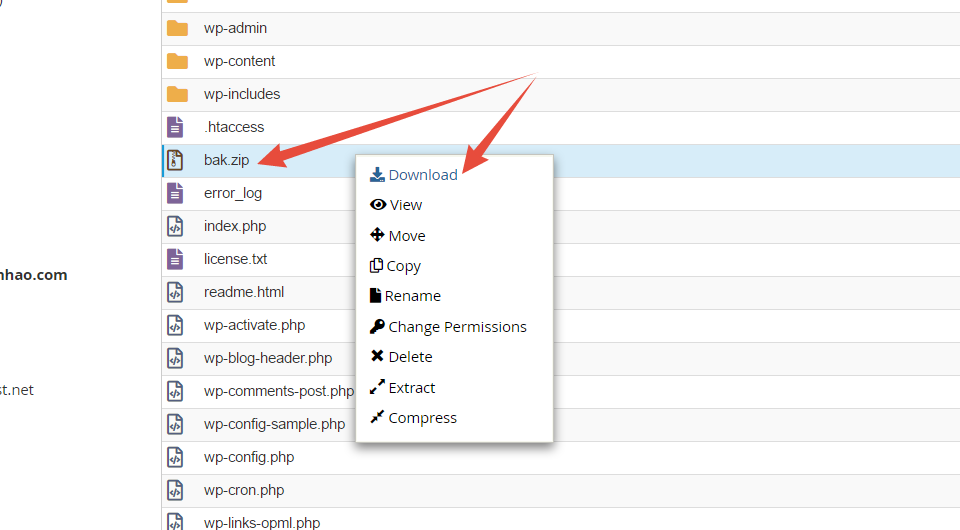Select the readme.html file name

point(244,293)
